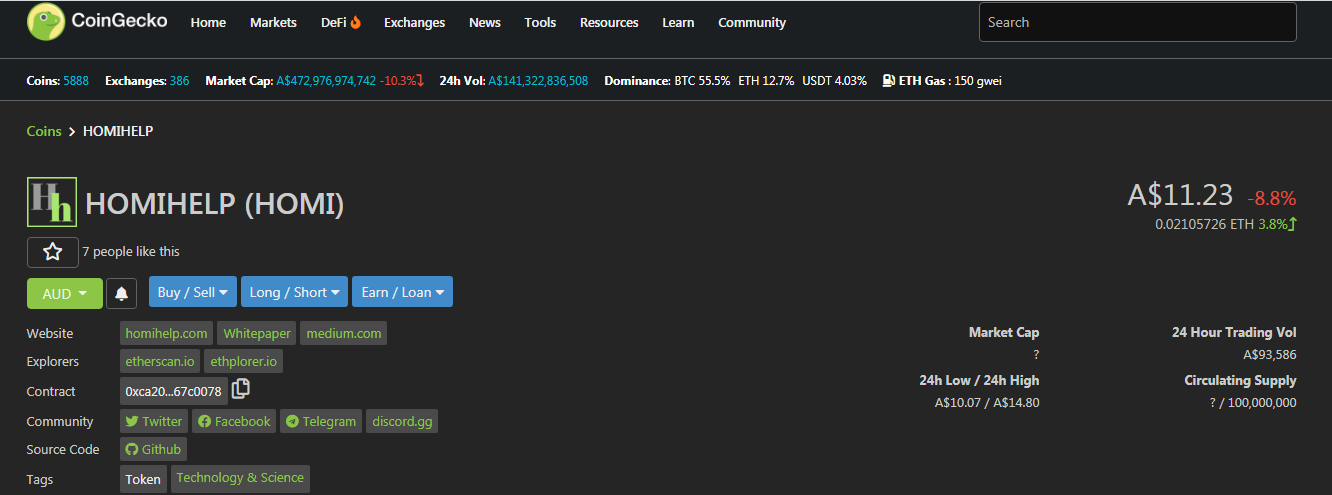Open the ethplorer.io explorer link

244,361
